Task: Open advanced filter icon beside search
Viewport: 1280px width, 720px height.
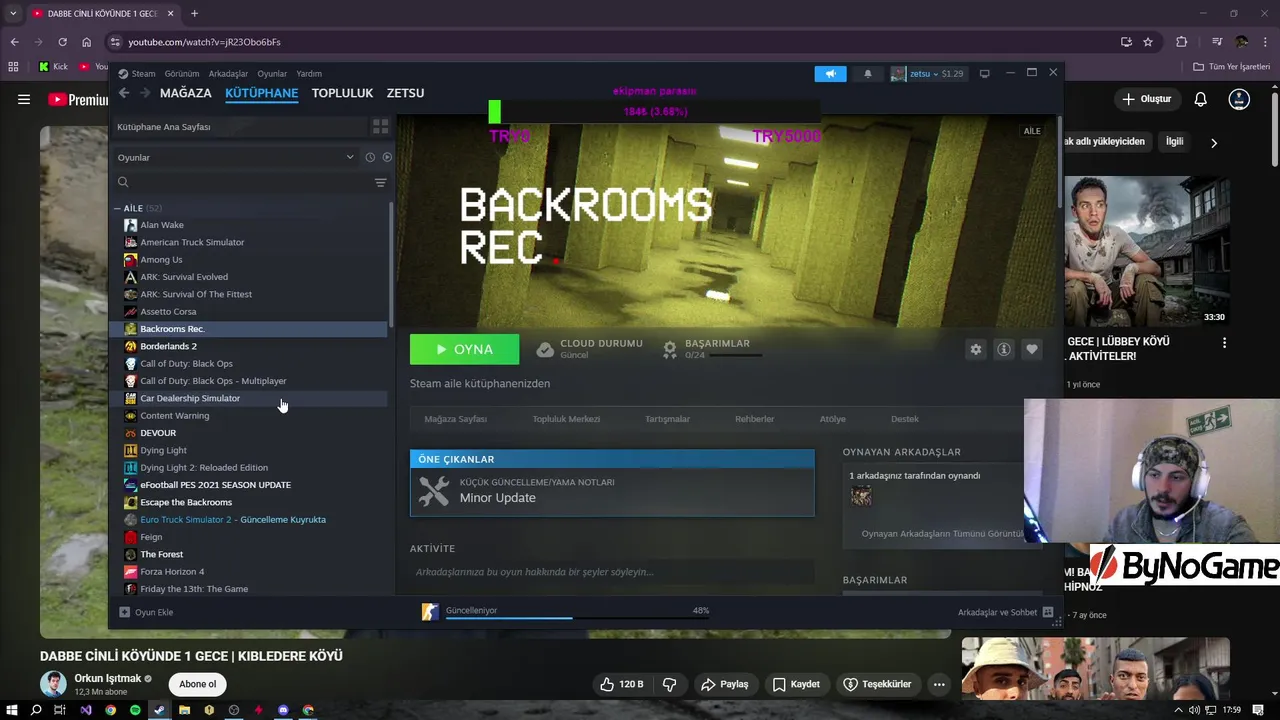Action: [380, 182]
